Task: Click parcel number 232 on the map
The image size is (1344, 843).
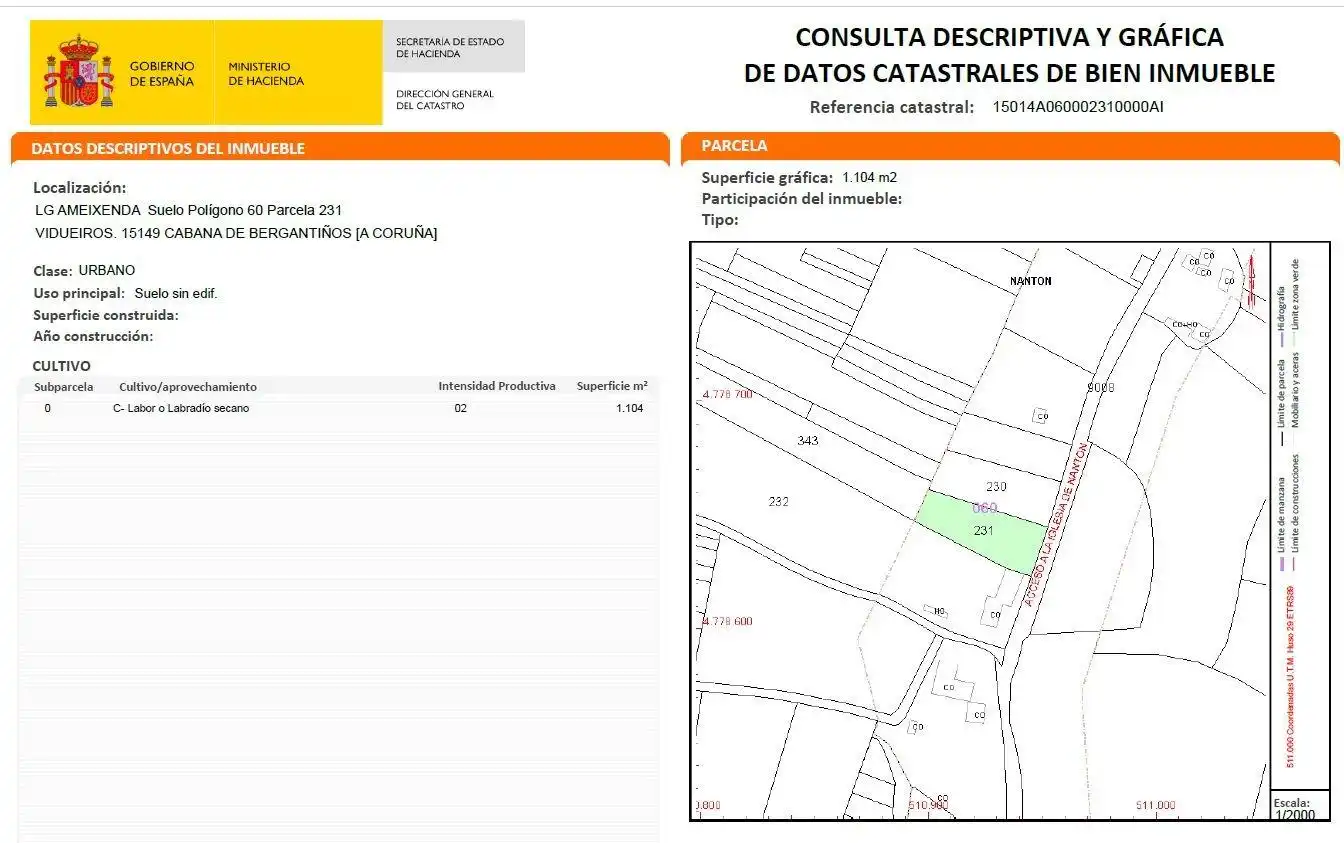Action: pyautogui.click(x=778, y=501)
